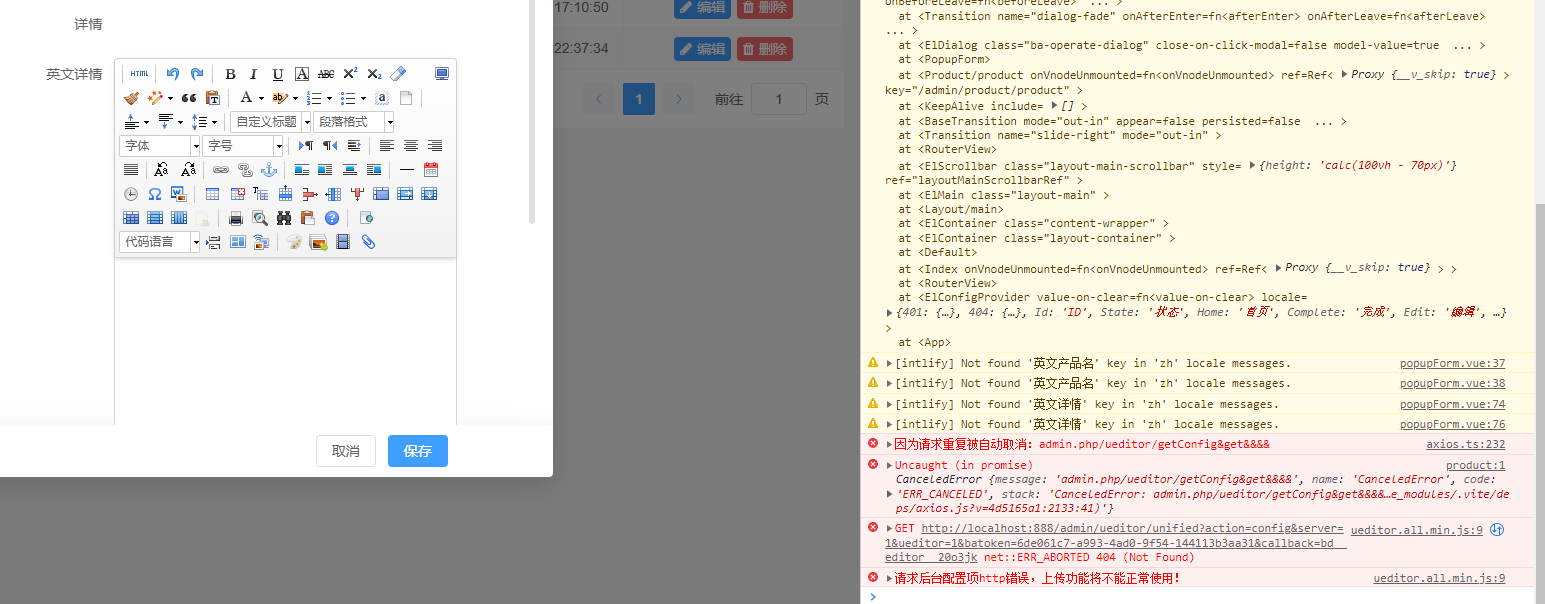Attach a file with paperclip icon
1545x604 pixels.
point(368,242)
